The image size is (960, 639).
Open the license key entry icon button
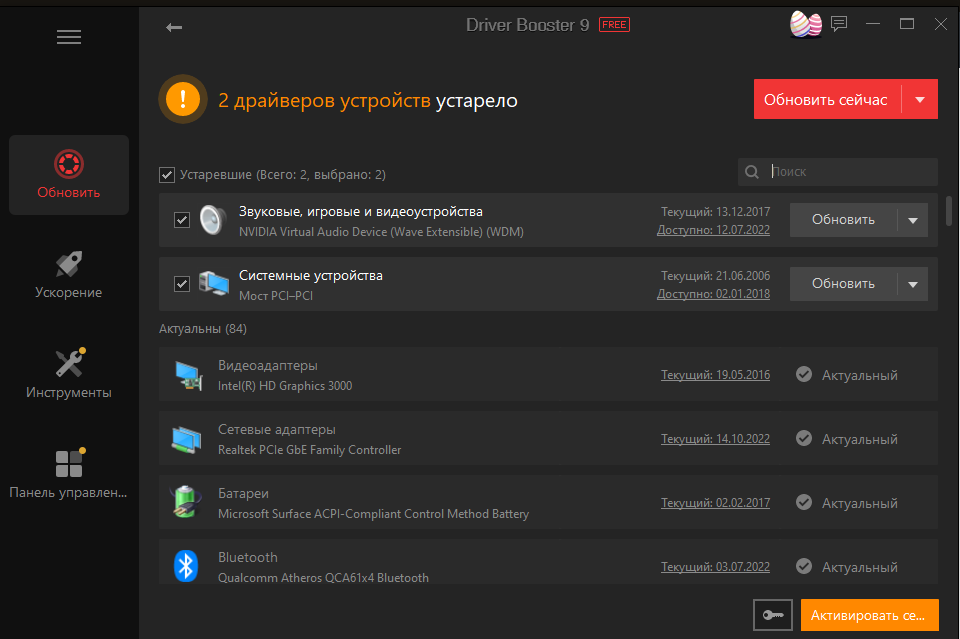pyautogui.click(x=773, y=615)
